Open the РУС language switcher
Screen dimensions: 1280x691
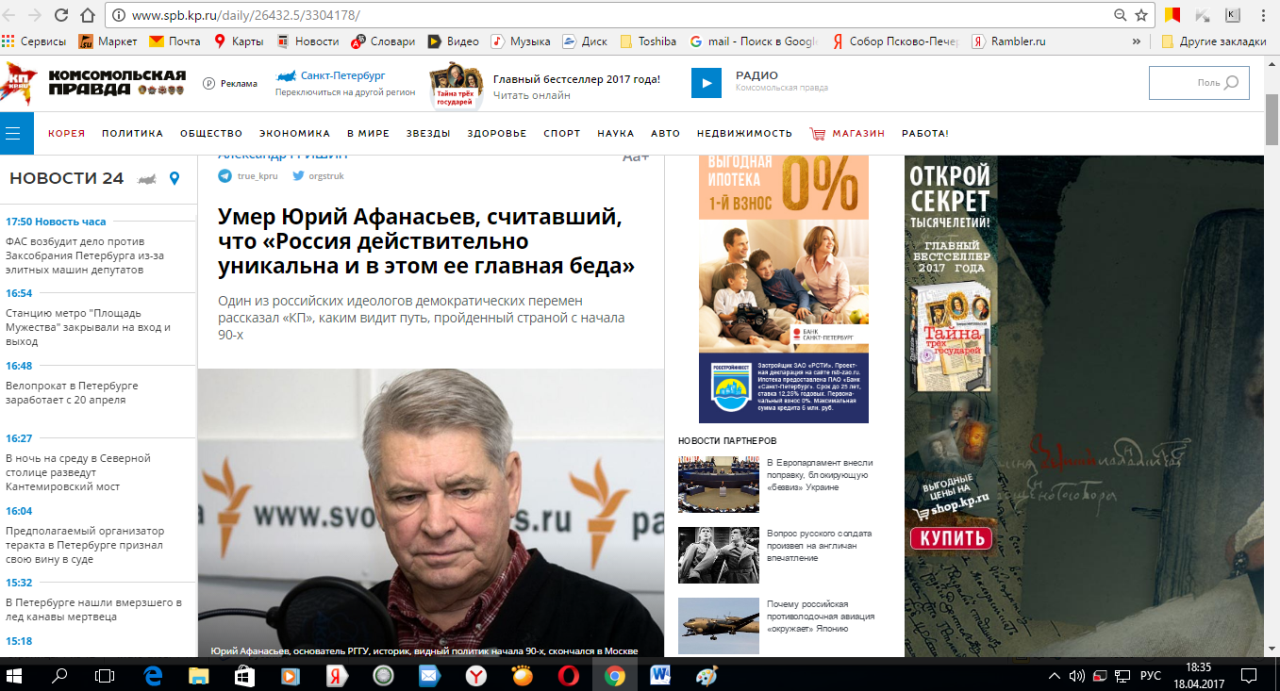pyautogui.click(x=1151, y=676)
